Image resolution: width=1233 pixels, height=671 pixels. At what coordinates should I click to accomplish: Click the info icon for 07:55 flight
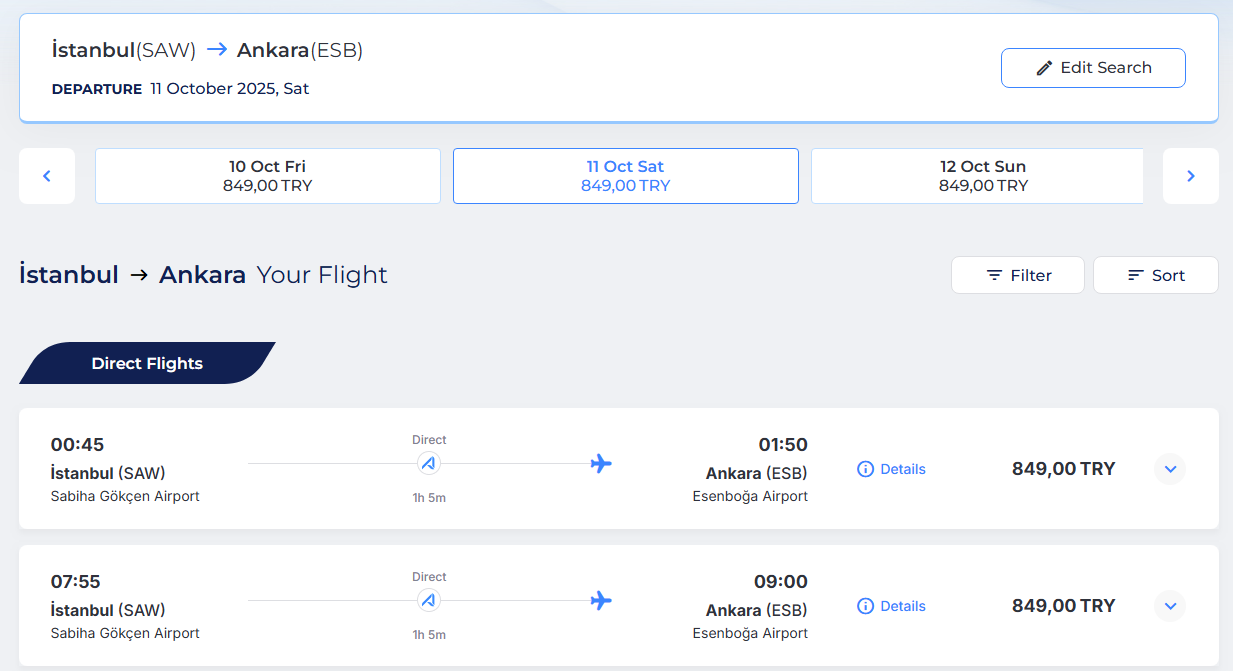pos(866,606)
